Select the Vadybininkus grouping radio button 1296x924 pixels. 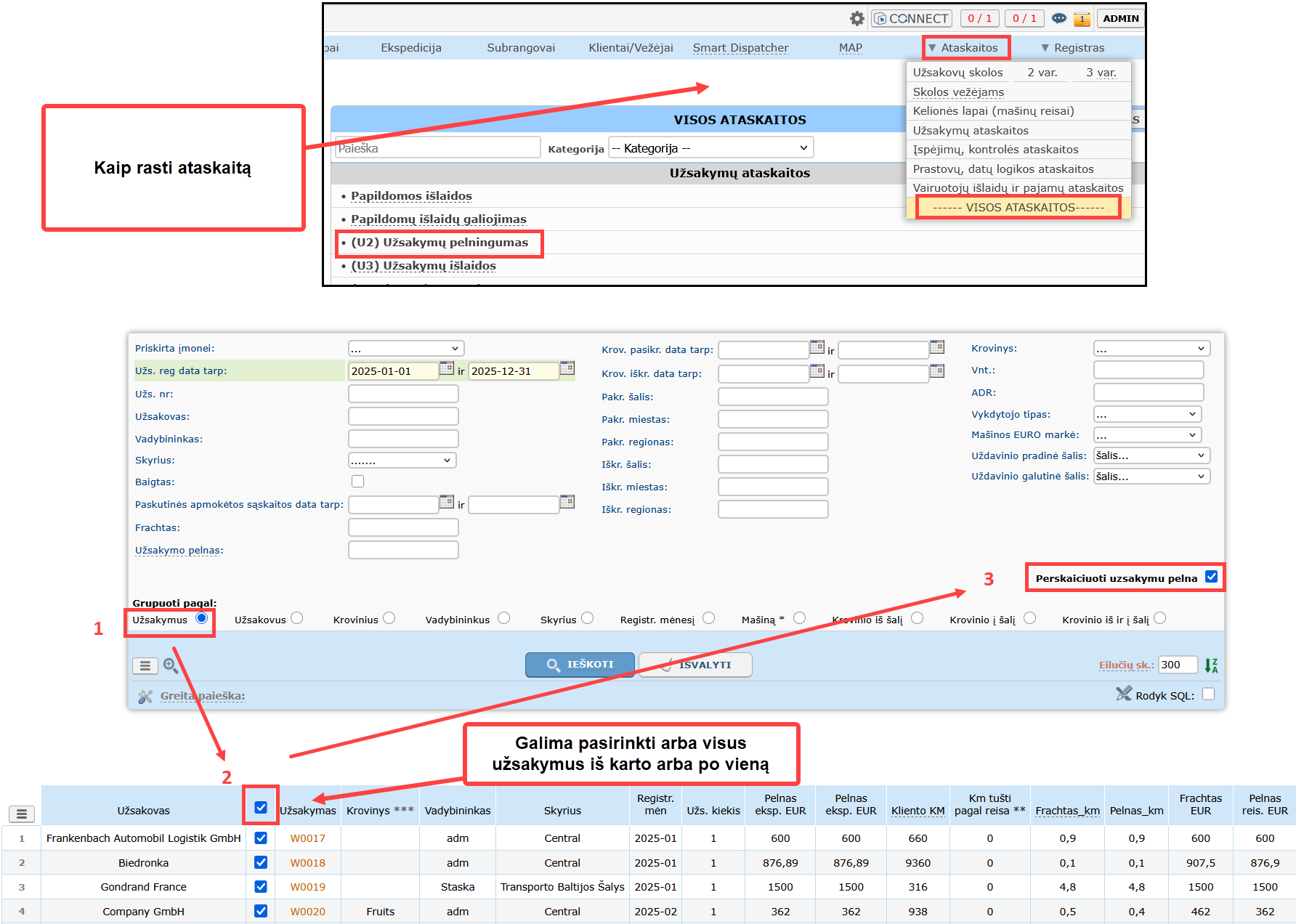(x=503, y=618)
